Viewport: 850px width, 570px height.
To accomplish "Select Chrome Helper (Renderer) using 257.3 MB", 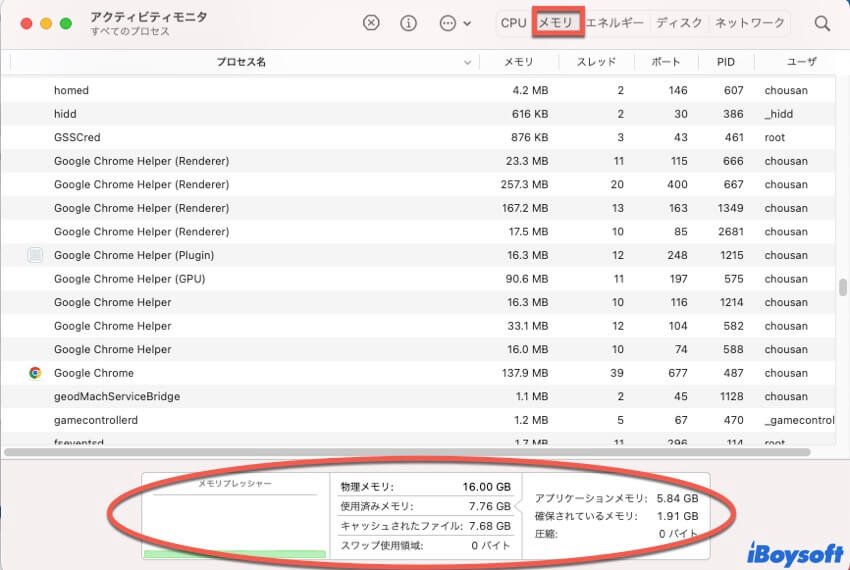I will (418, 184).
